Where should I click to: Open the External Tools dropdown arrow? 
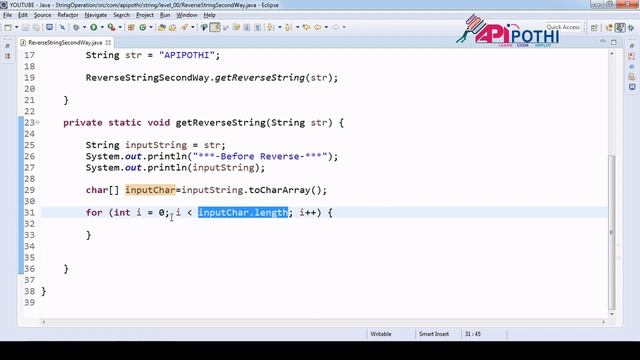[x=120, y=27]
